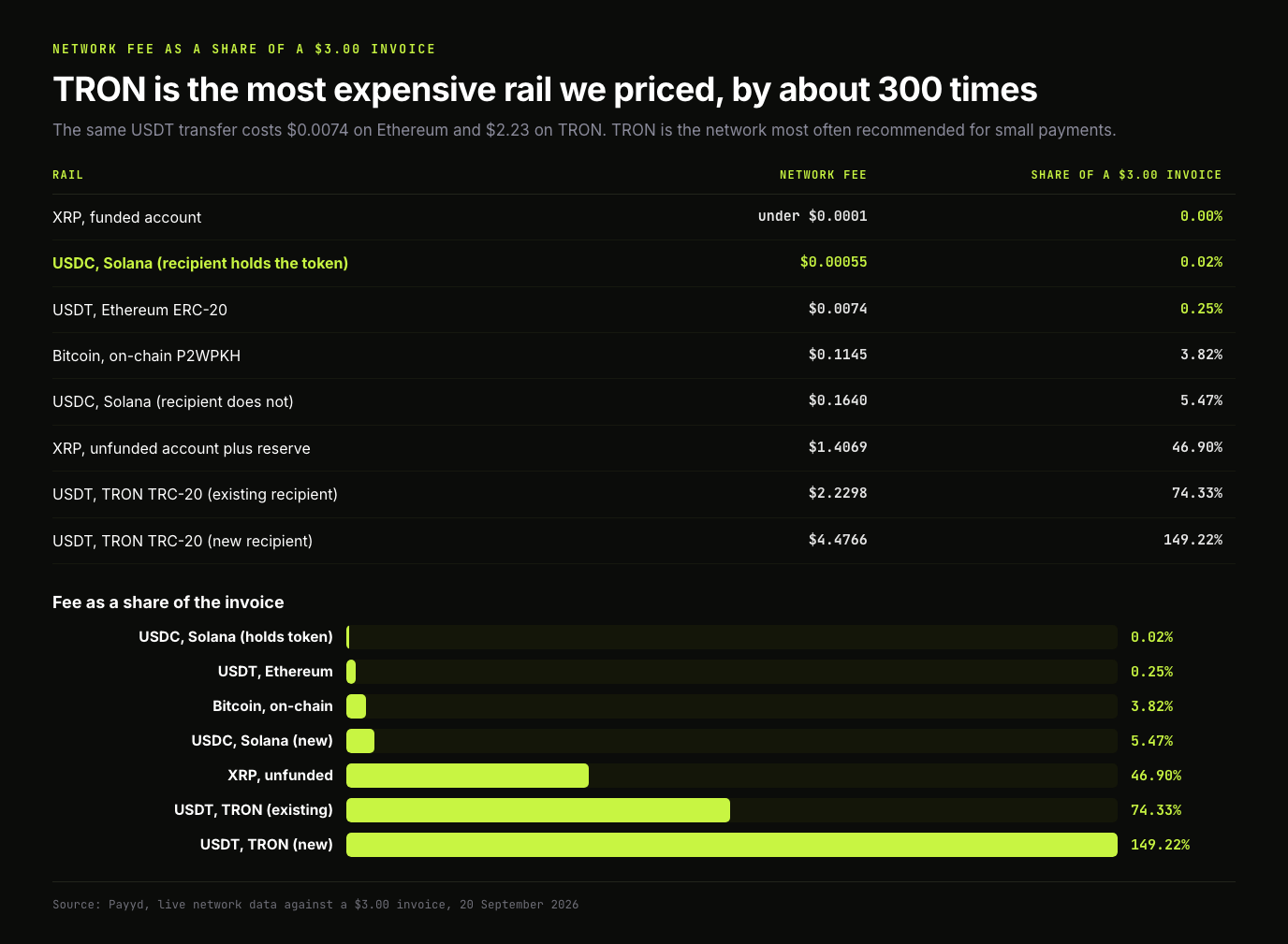Viewport: 1288px width, 944px height.
Task: Click the 0.02% label beside the Solana bar
Action: point(1151,637)
